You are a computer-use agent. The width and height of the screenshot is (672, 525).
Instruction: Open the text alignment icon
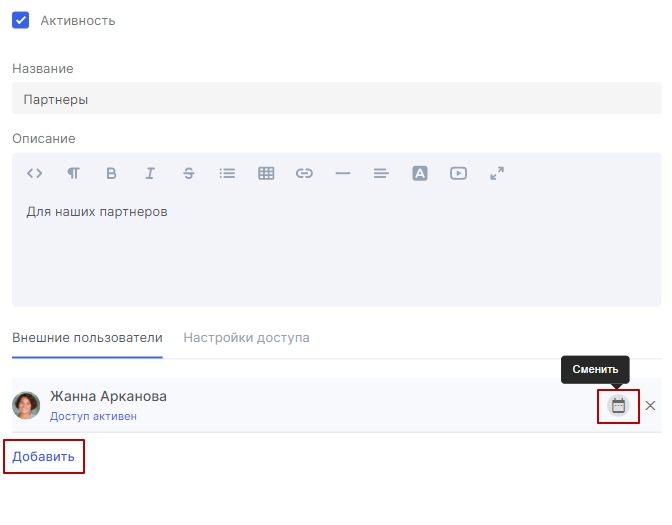[x=381, y=174]
